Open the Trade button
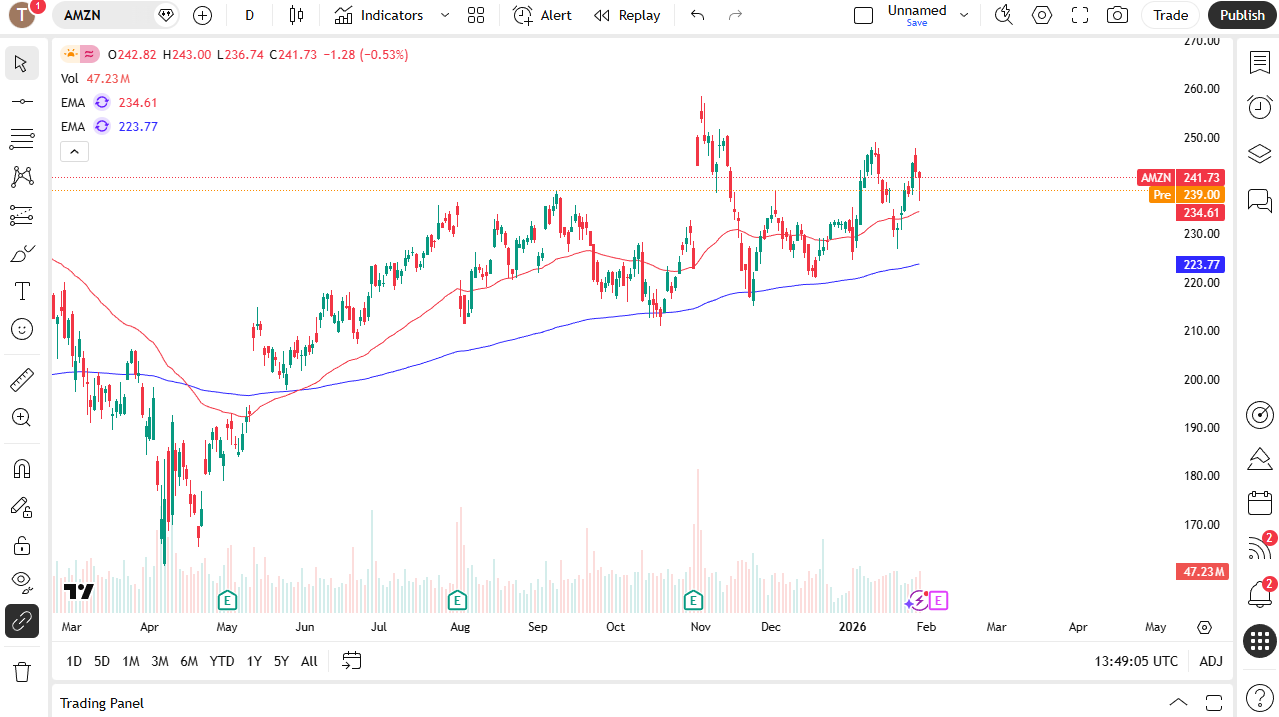The width and height of the screenshot is (1279, 717). 1171,15
